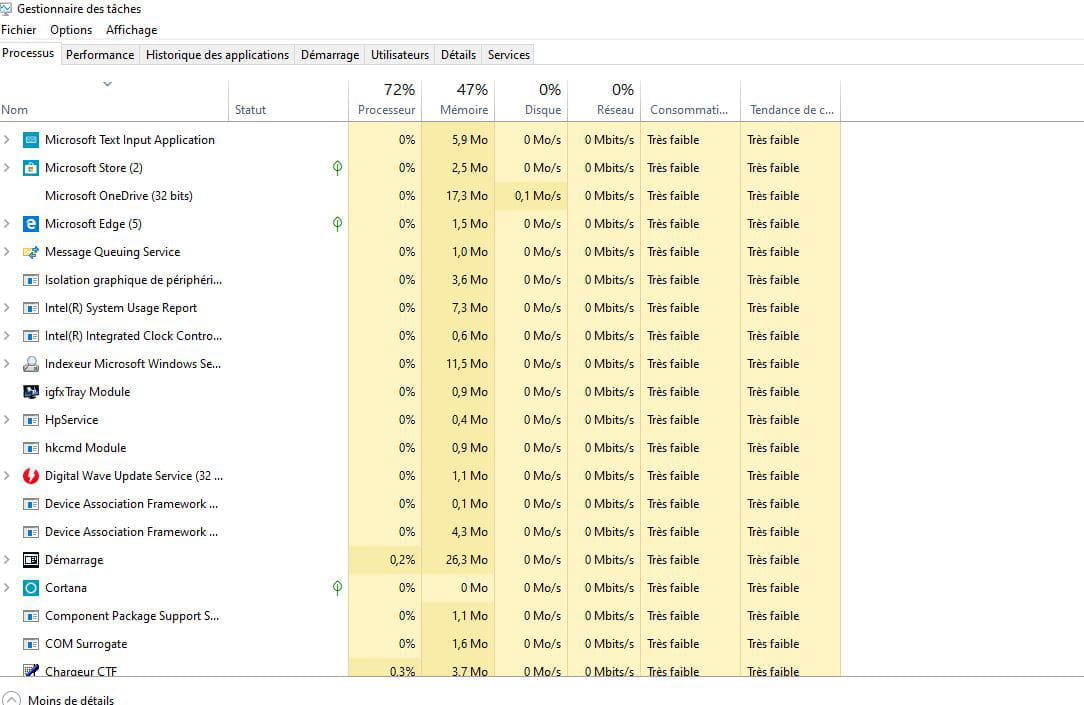
Task: Select the first Device Association Framework row
Action: pyautogui.click(x=420, y=504)
